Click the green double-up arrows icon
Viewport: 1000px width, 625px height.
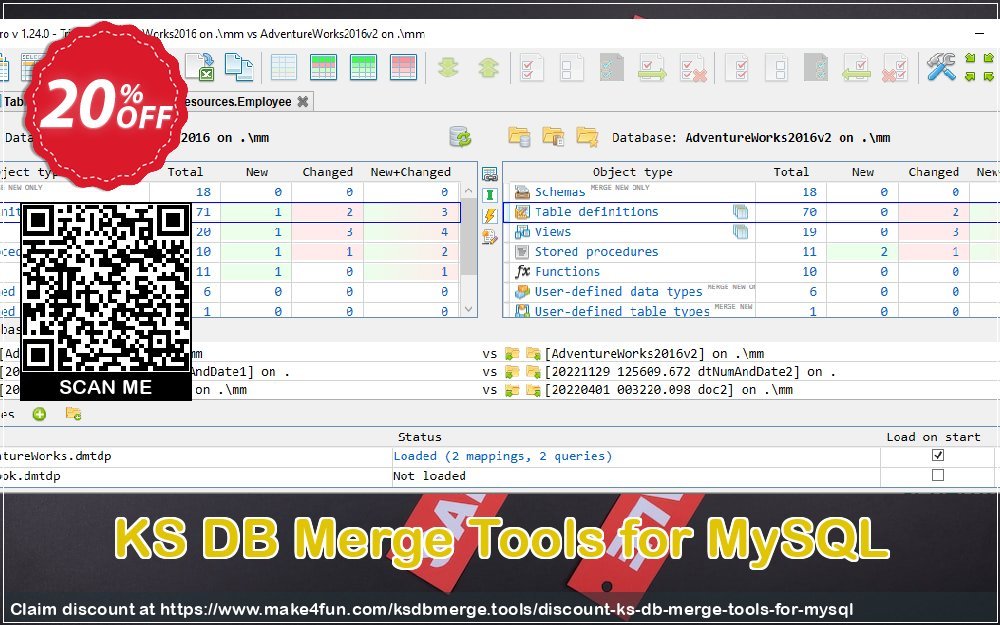pyautogui.click(x=489, y=67)
